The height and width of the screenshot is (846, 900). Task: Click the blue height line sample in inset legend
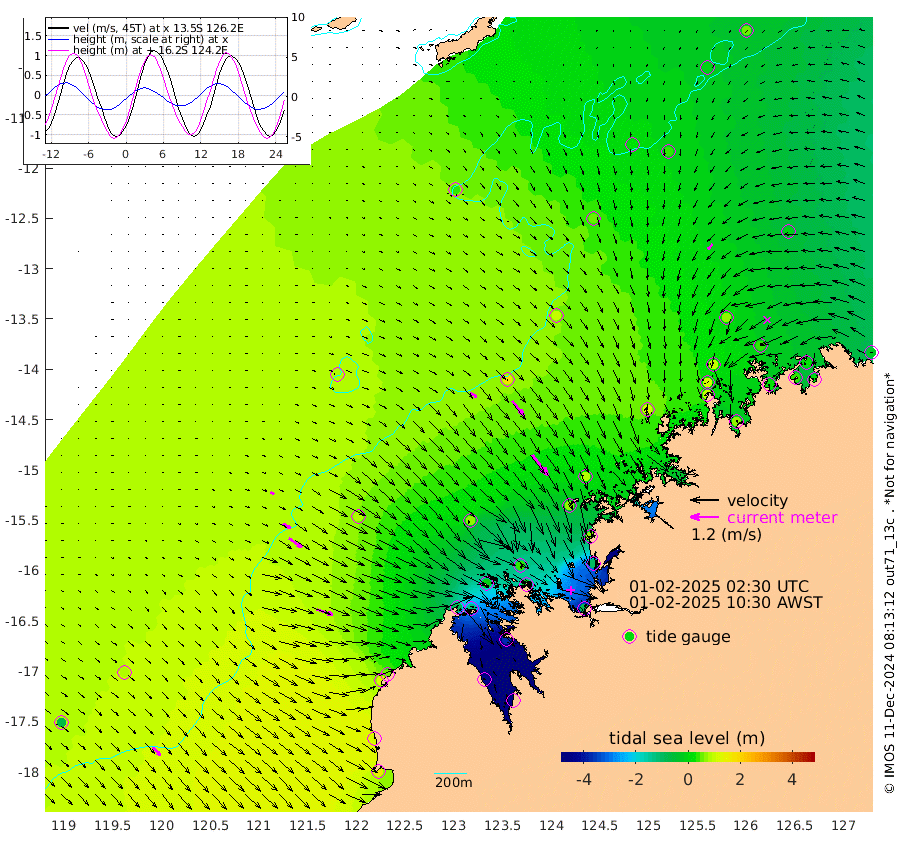58,40
